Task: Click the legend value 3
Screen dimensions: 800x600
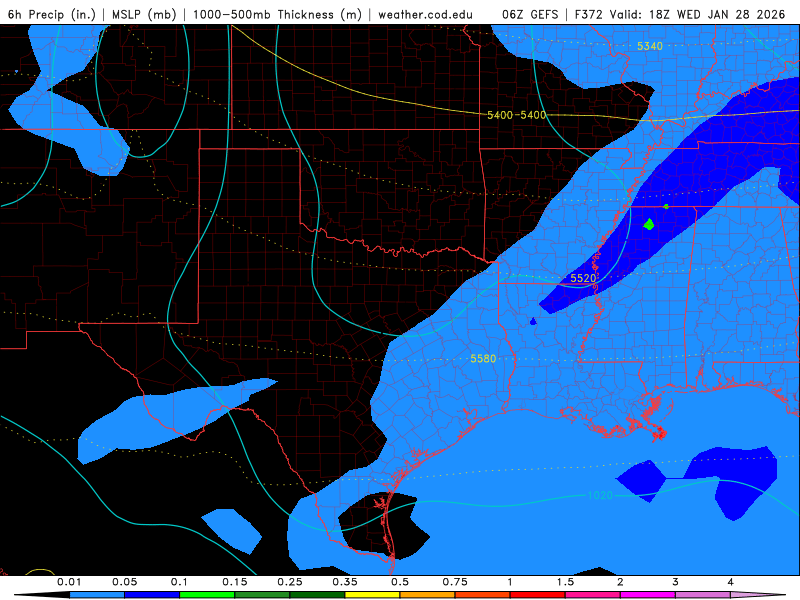Action: click(675, 582)
